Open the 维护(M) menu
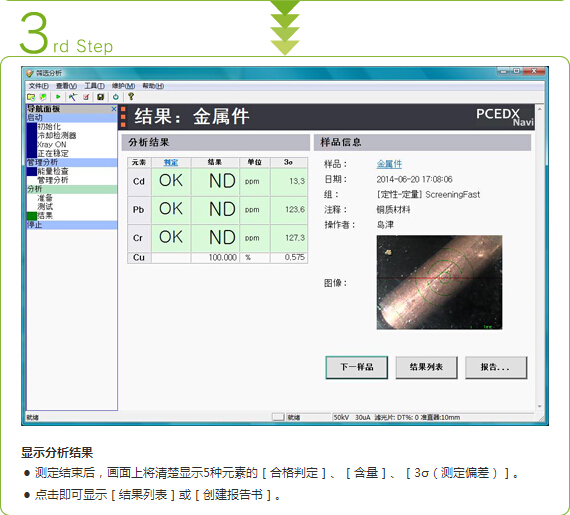Viewport: 570px width, 515px height. coord(123,86)
